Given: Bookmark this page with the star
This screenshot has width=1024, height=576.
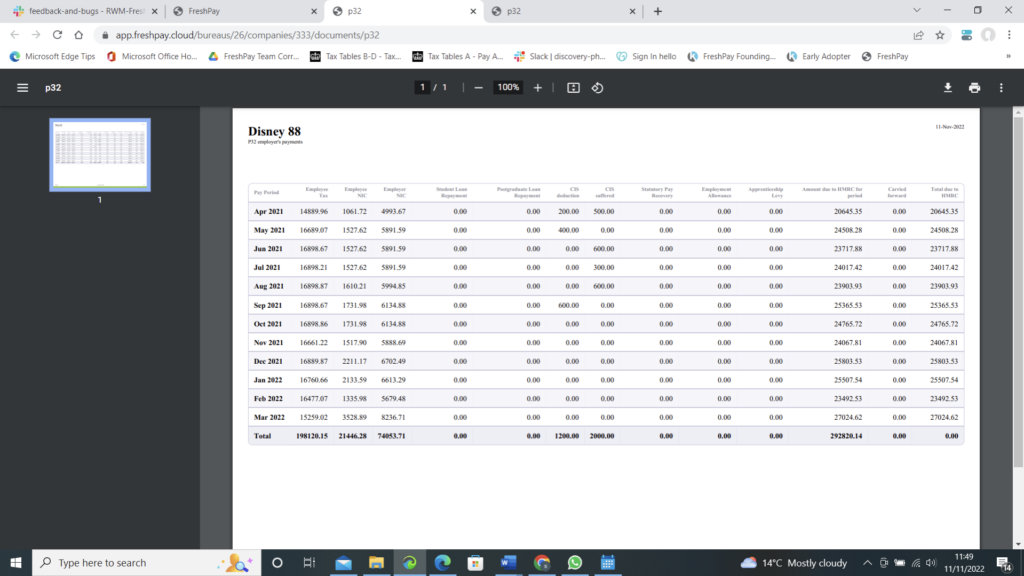Looking at the screenshot, I should coord(940,35).
